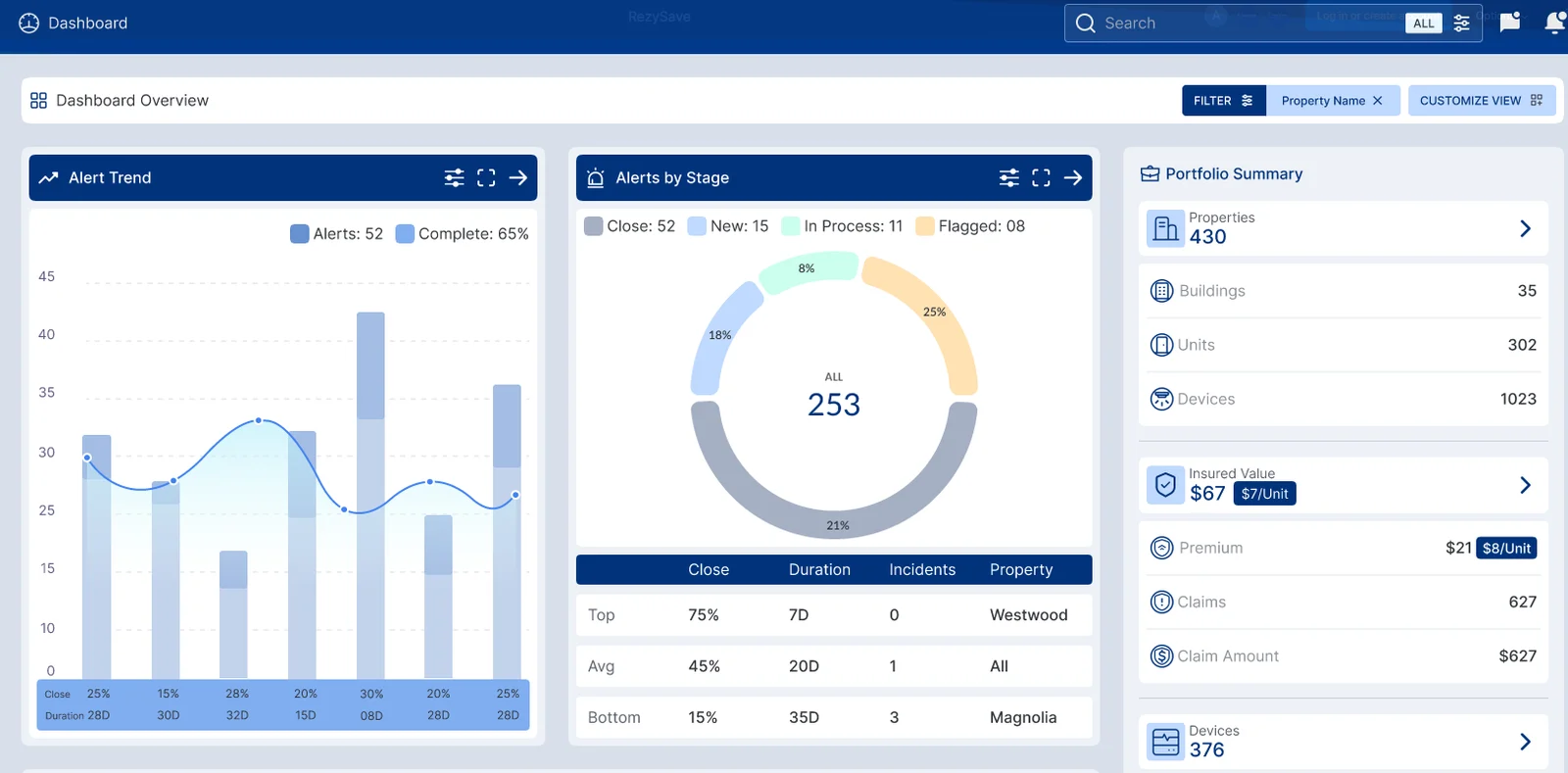Image resolution: width=1568 pixels, height=773 pixels.
Task: Click the Complete: 65% legend label
Action: tap(473, 234)
